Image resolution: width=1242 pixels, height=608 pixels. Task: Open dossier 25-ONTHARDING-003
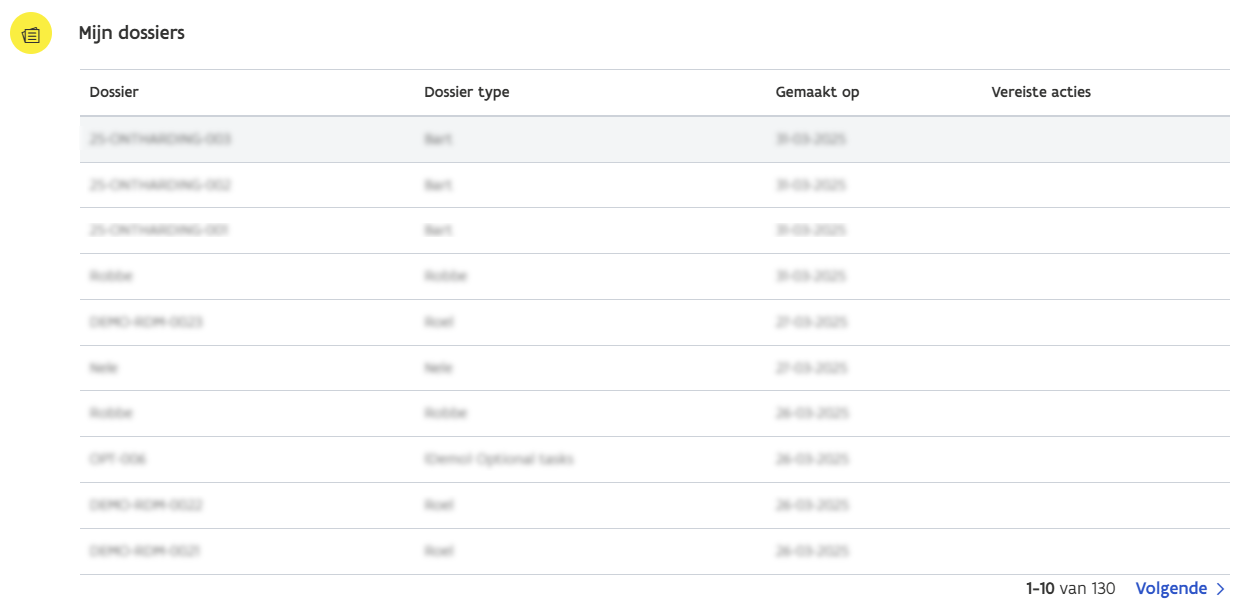pyautogui.click(x=160, y=139)
